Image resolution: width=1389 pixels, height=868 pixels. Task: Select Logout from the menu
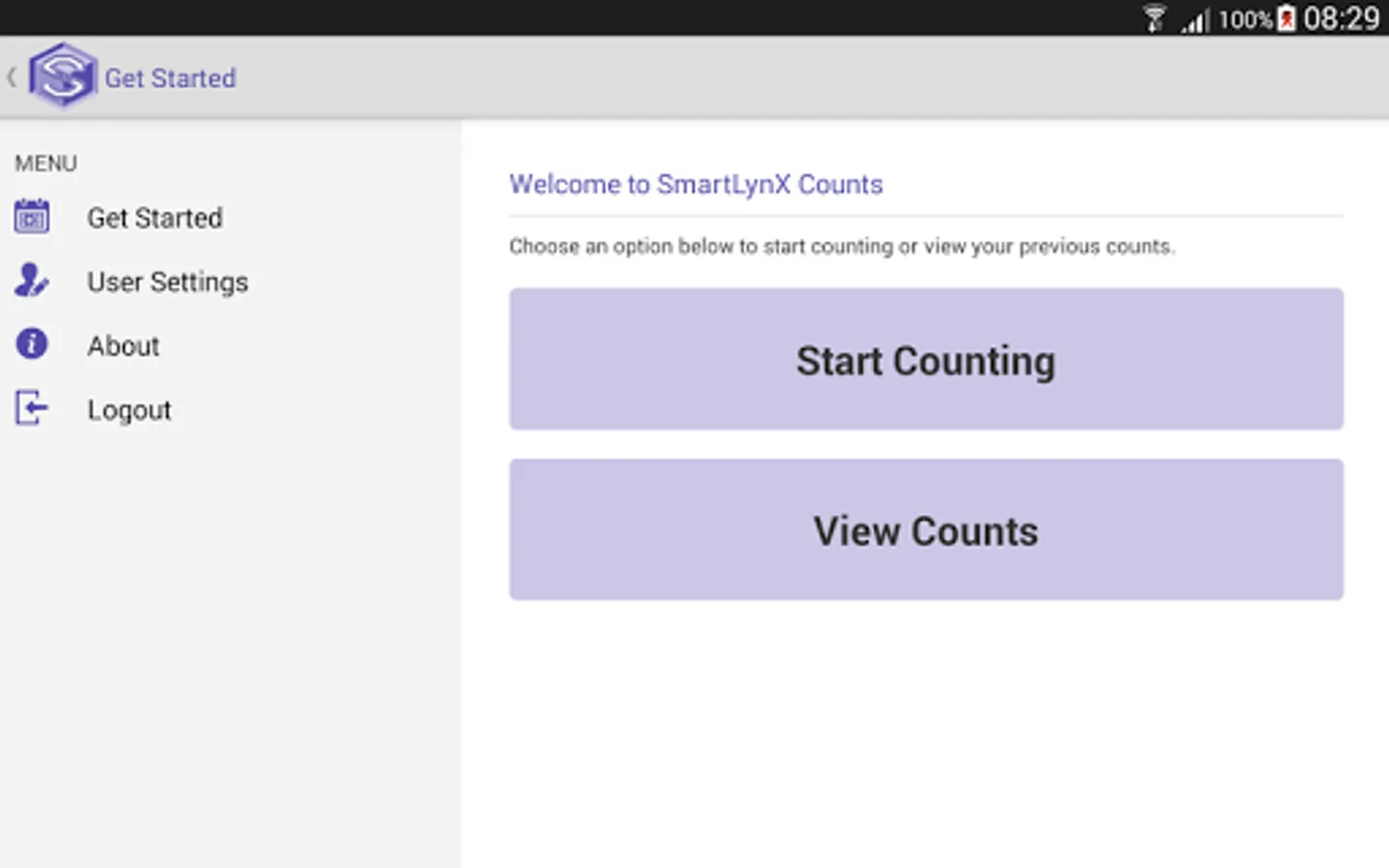(x=129, y=410)
